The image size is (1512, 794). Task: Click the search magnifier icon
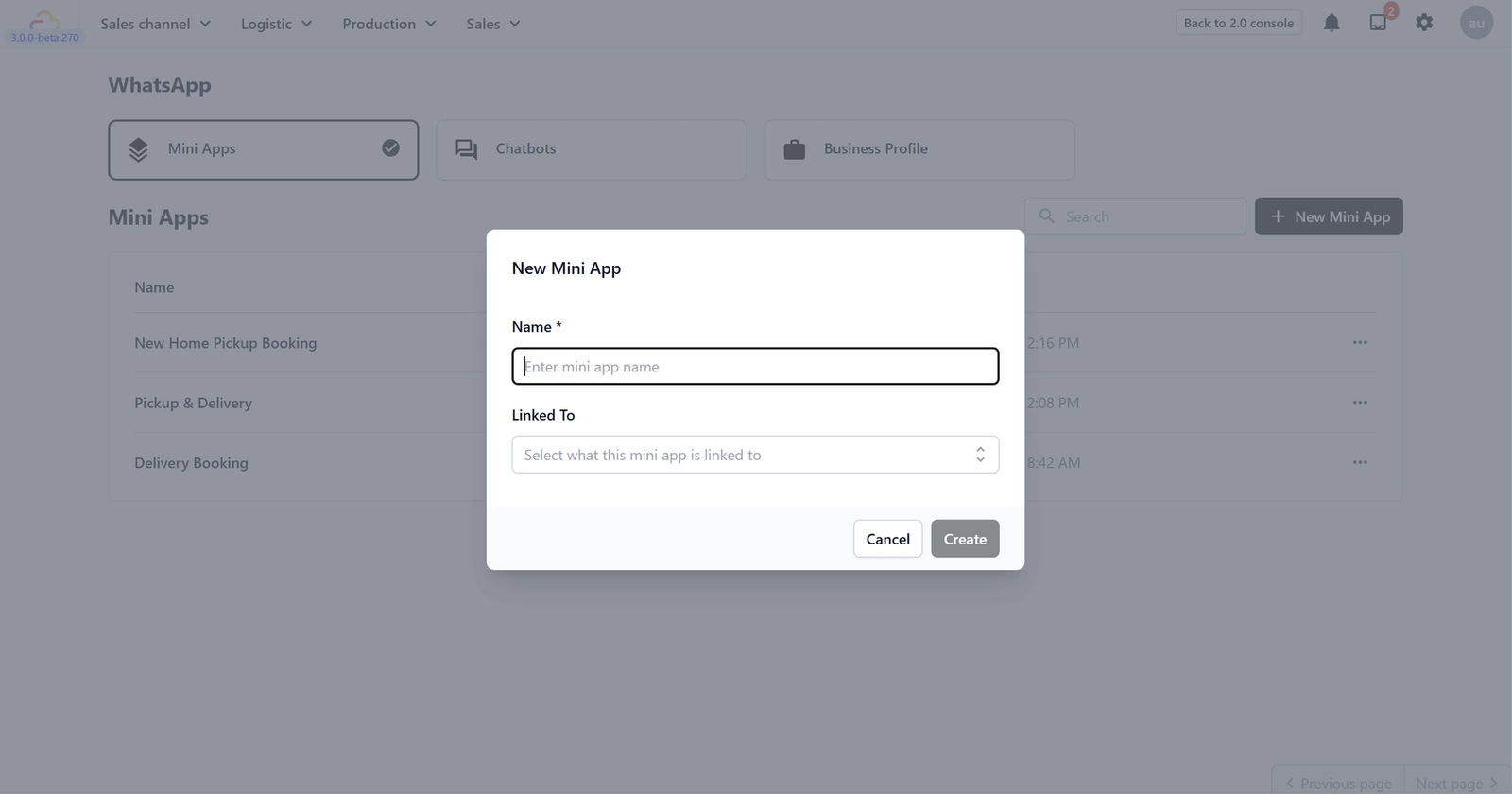click(1047, 216)
